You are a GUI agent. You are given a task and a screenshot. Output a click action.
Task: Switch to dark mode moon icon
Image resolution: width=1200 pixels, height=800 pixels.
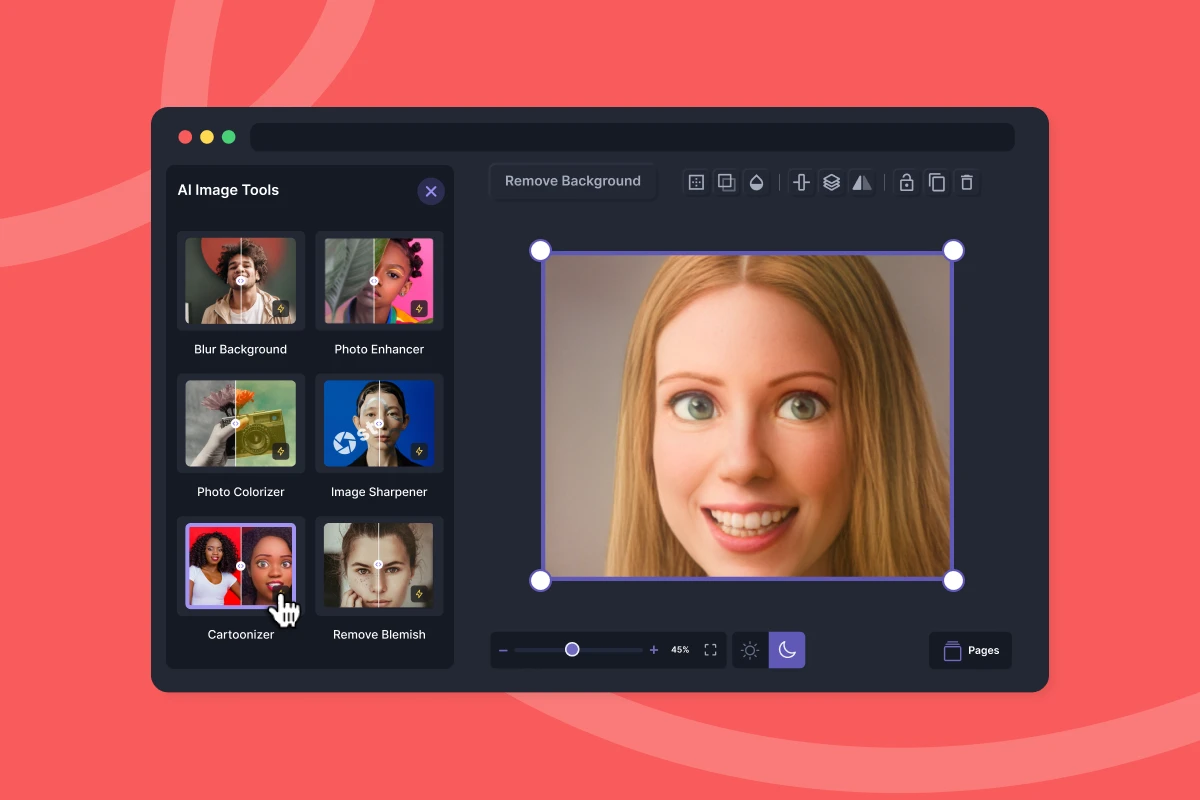[787, 650]
